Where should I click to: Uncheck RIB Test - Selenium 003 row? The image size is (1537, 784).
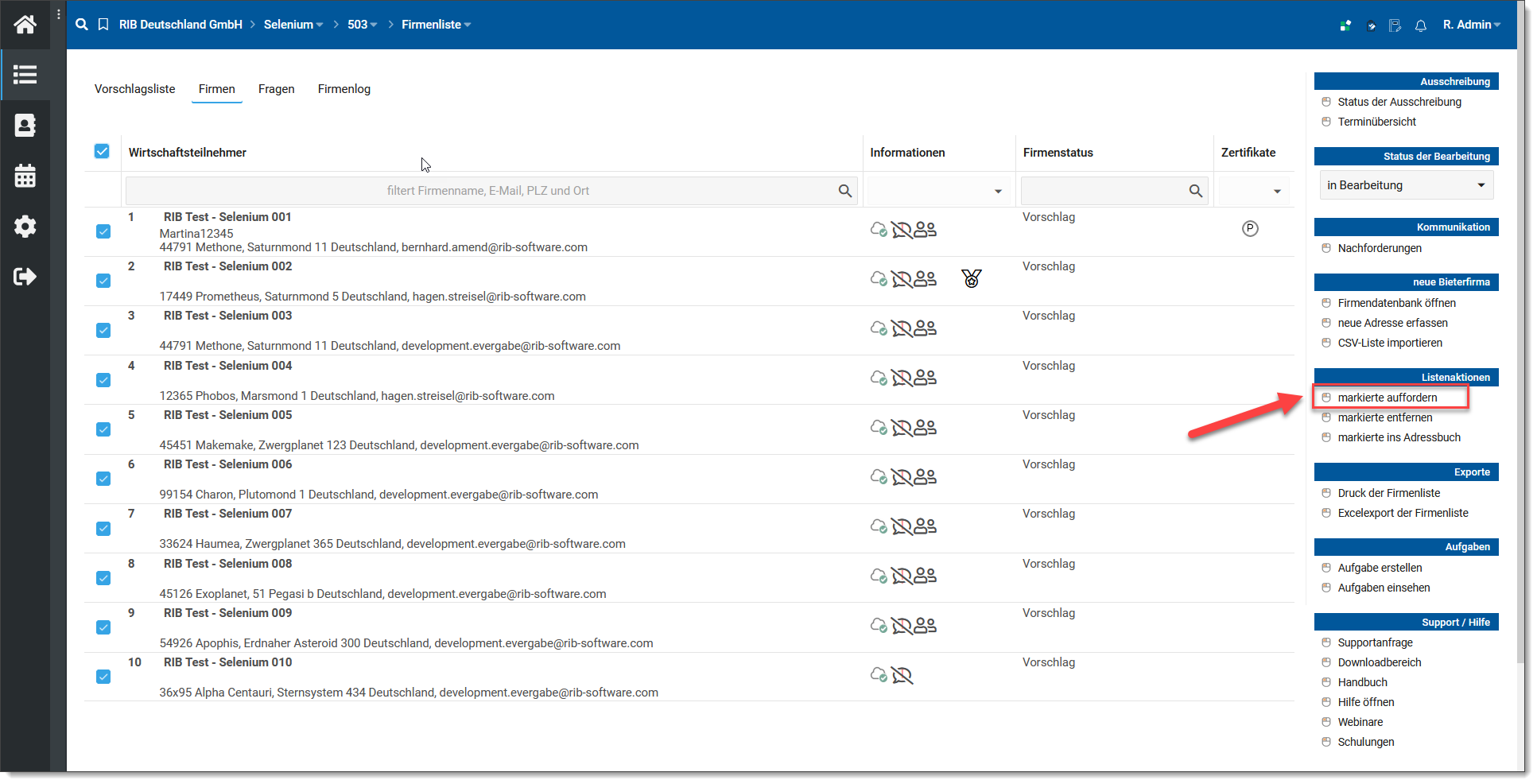tap(103, 330)
